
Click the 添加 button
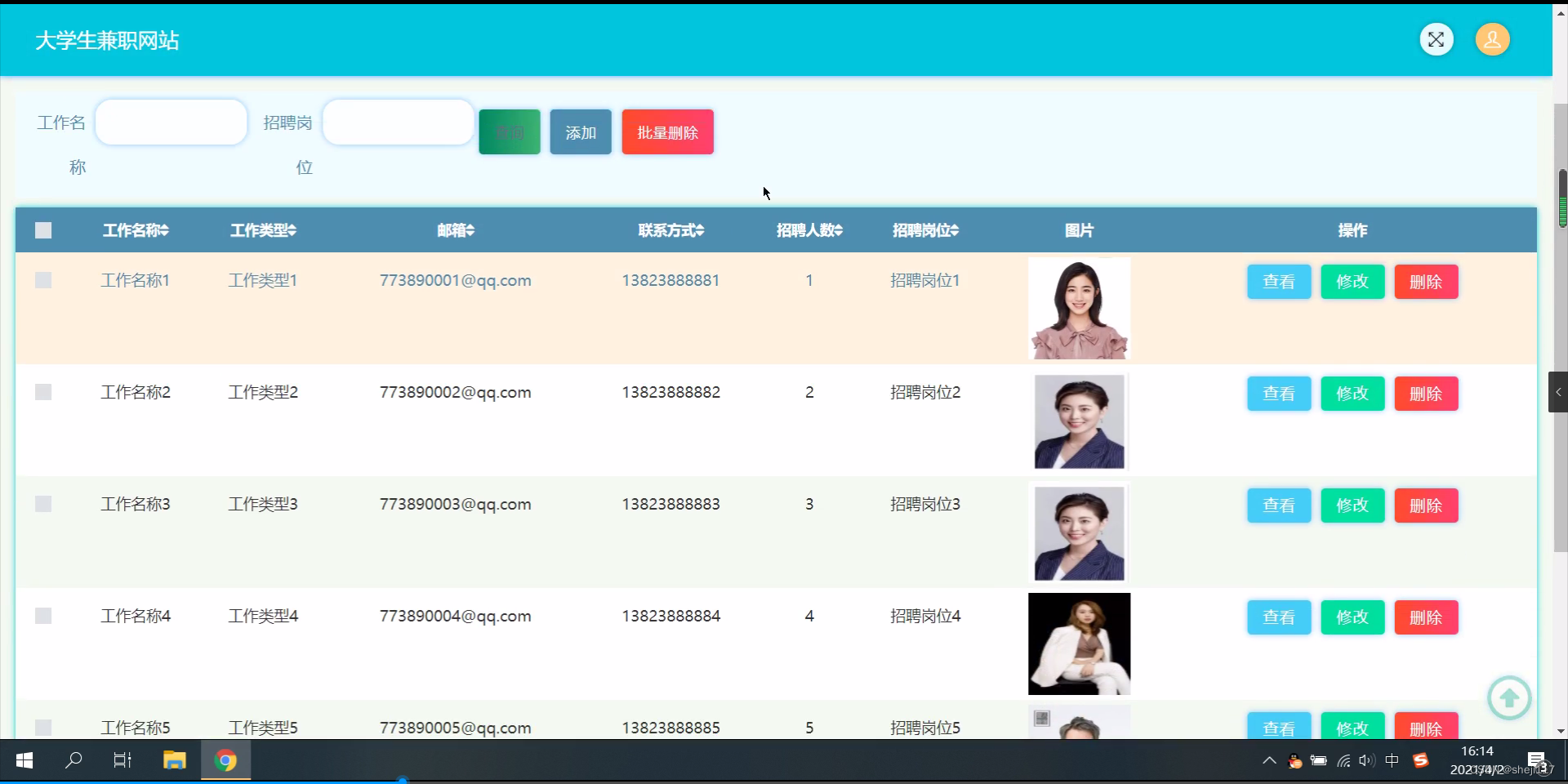pos(581,132)
